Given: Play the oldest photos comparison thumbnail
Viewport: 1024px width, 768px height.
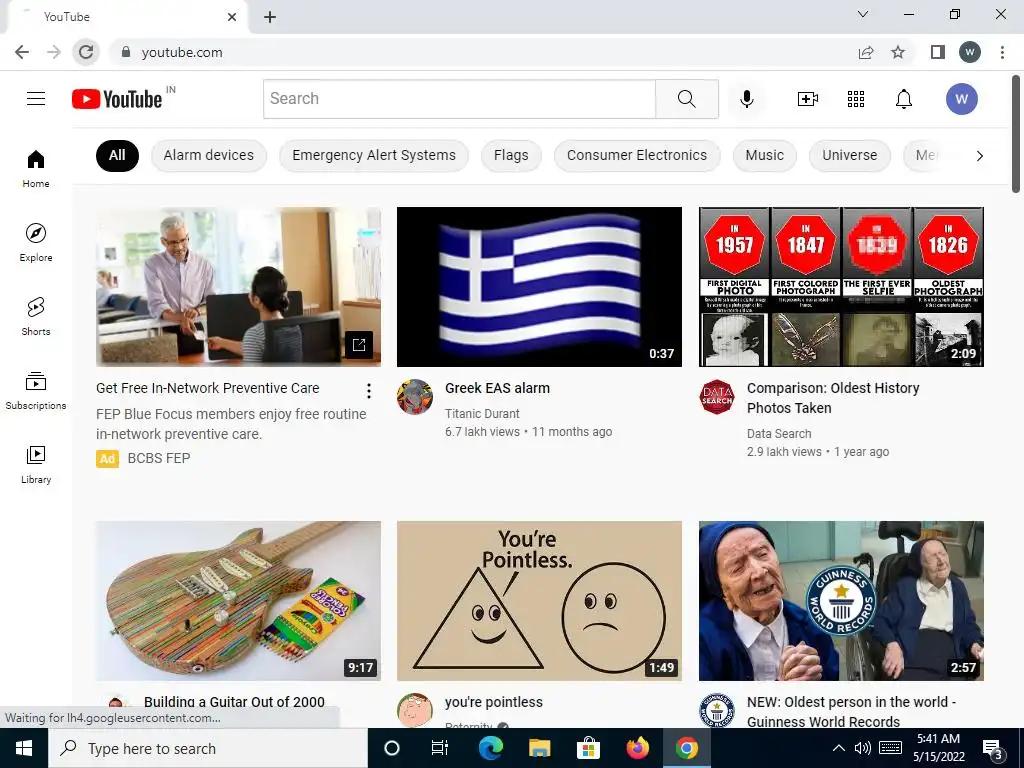Looking at the screenshot, I should [841, 287].
